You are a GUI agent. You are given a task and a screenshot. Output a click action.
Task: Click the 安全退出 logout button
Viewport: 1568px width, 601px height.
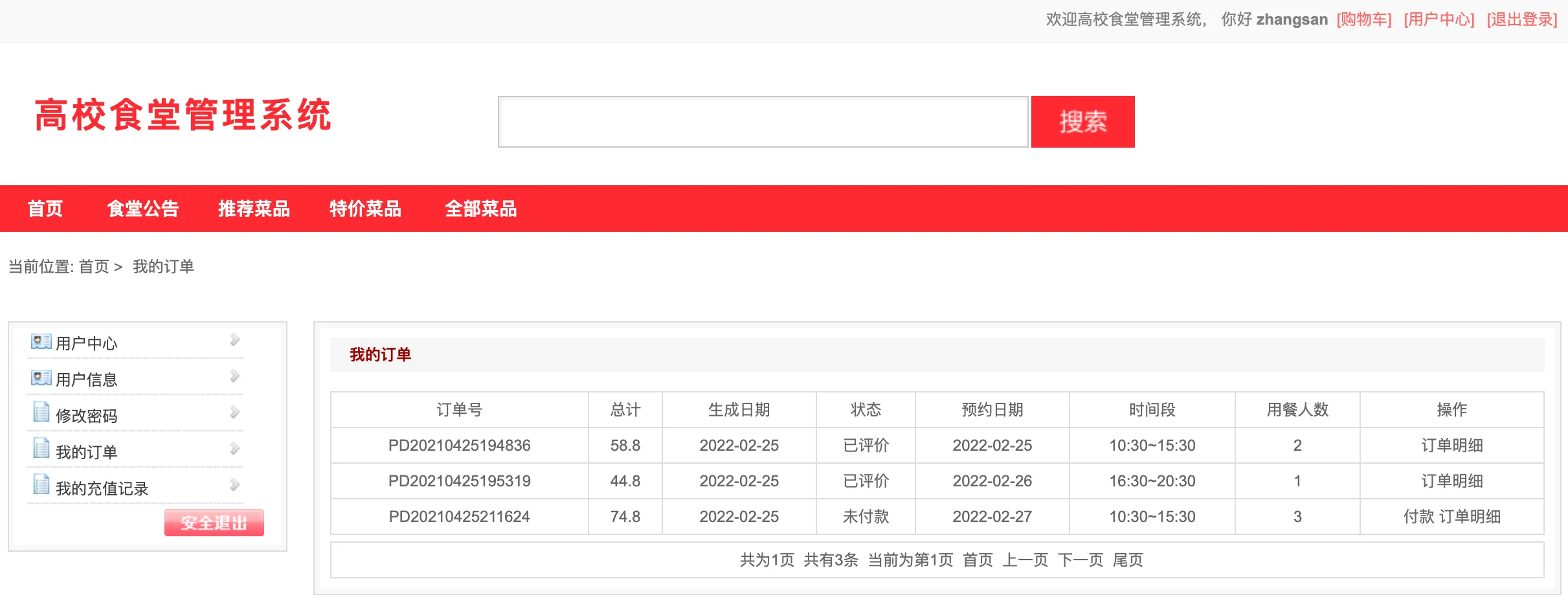click(214, 522)
